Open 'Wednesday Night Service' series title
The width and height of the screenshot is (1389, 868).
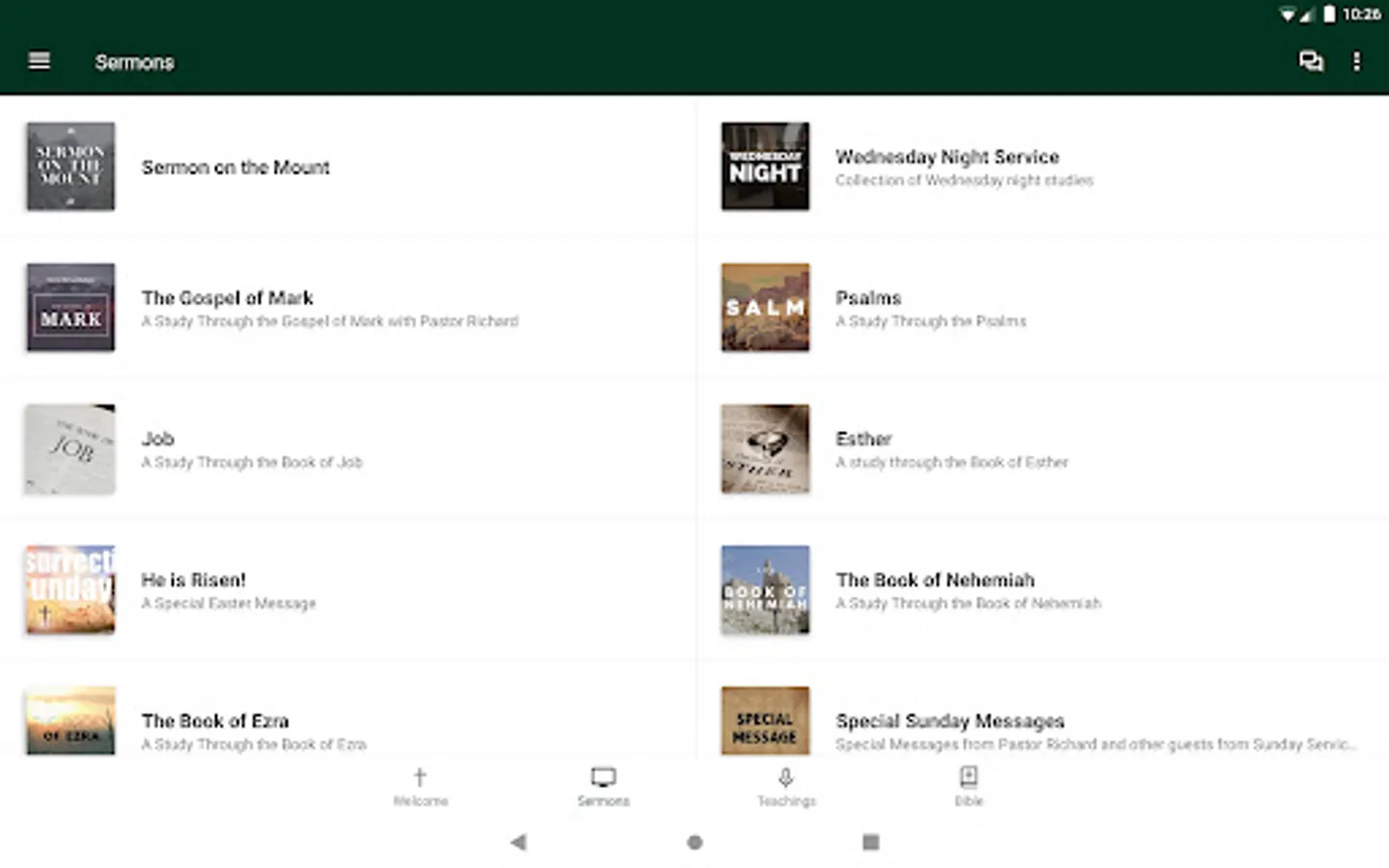click(x=947, y=156)
